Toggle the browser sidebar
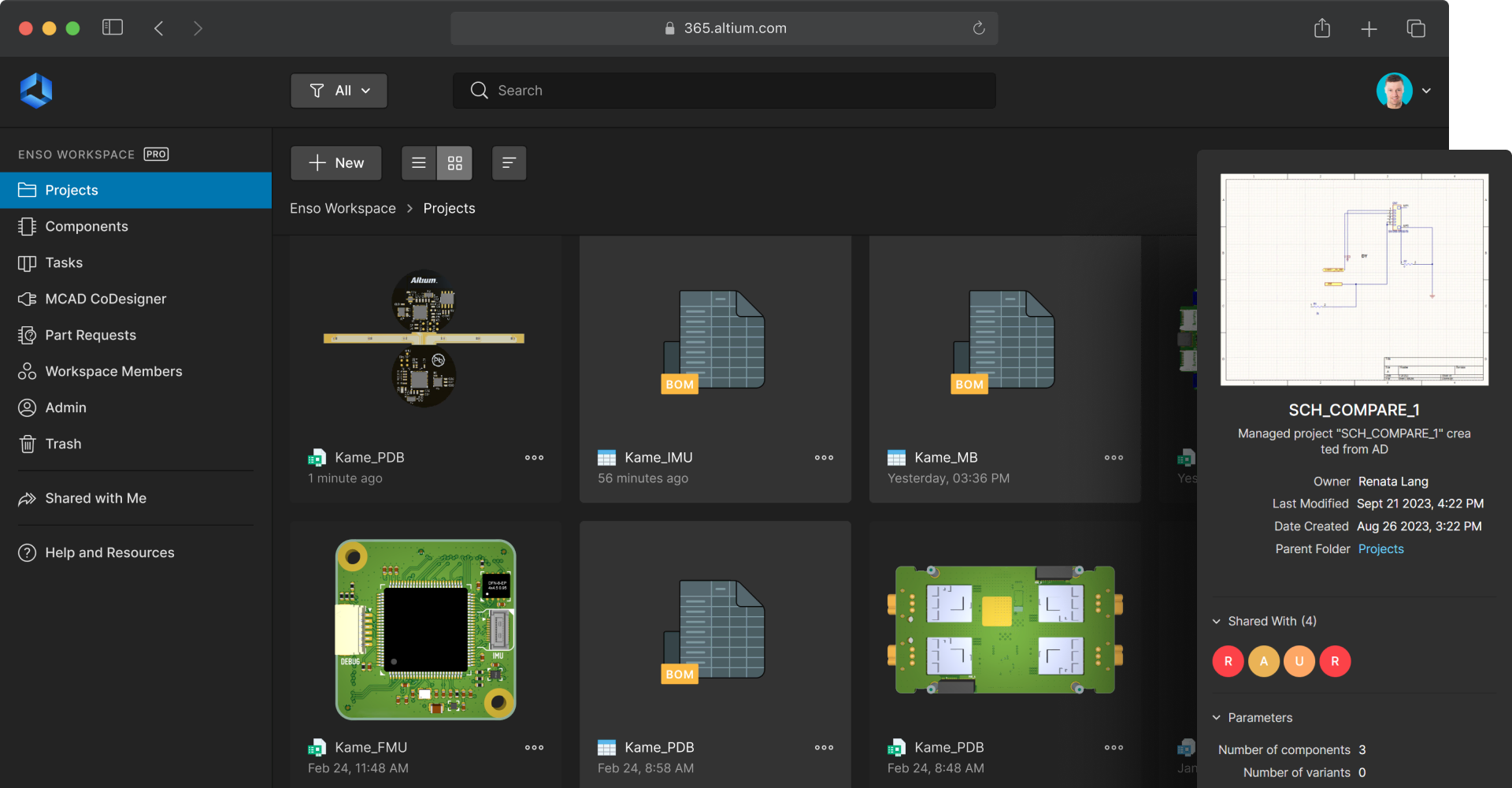Screen dimensions: 1512x788 click(x=113, y=28)
